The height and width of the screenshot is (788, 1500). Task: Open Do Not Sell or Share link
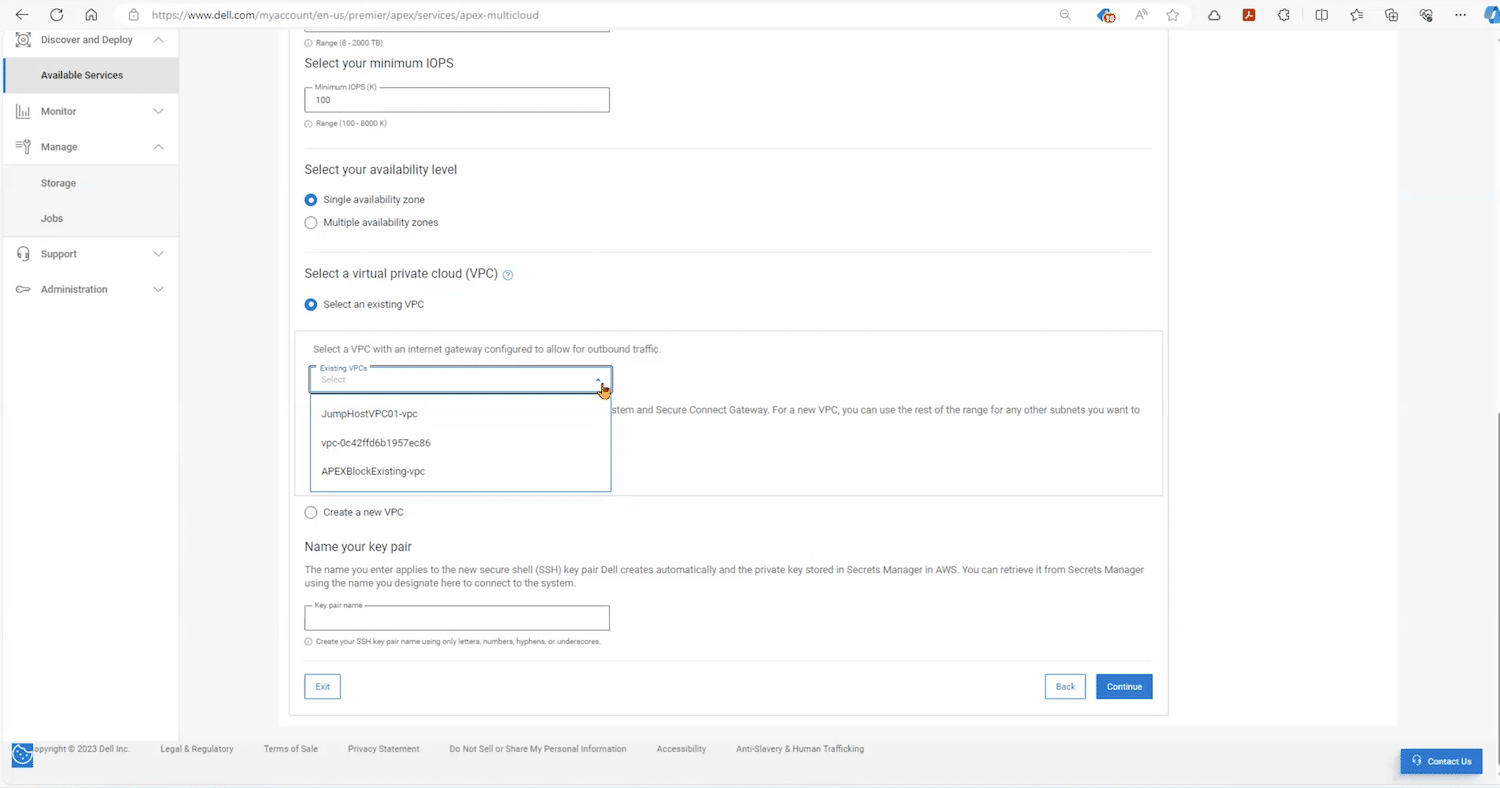[538, 749]
